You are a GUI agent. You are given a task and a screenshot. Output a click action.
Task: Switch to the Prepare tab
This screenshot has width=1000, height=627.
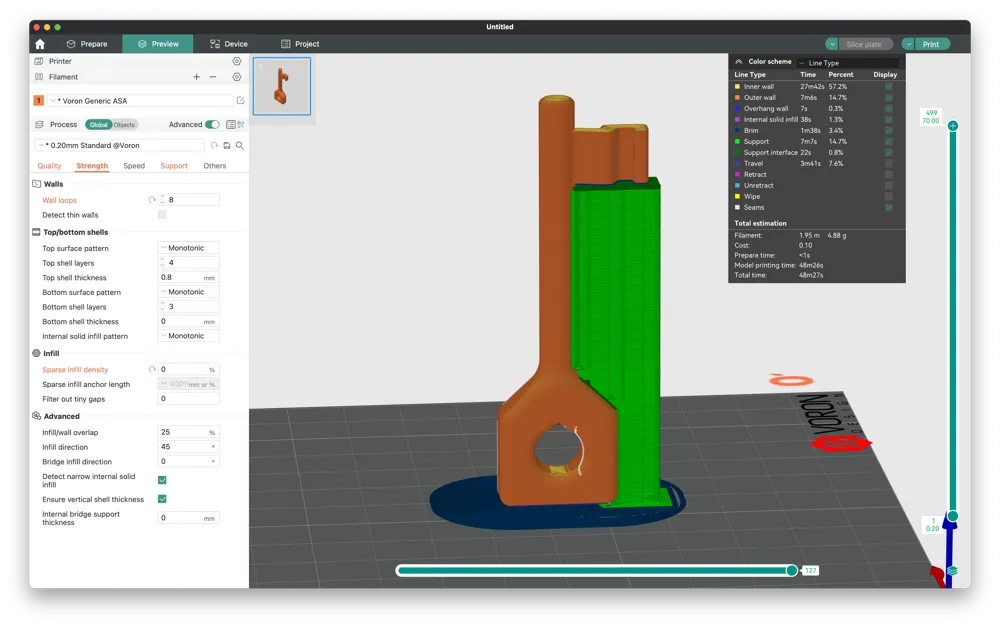click(x=87, y=44)
